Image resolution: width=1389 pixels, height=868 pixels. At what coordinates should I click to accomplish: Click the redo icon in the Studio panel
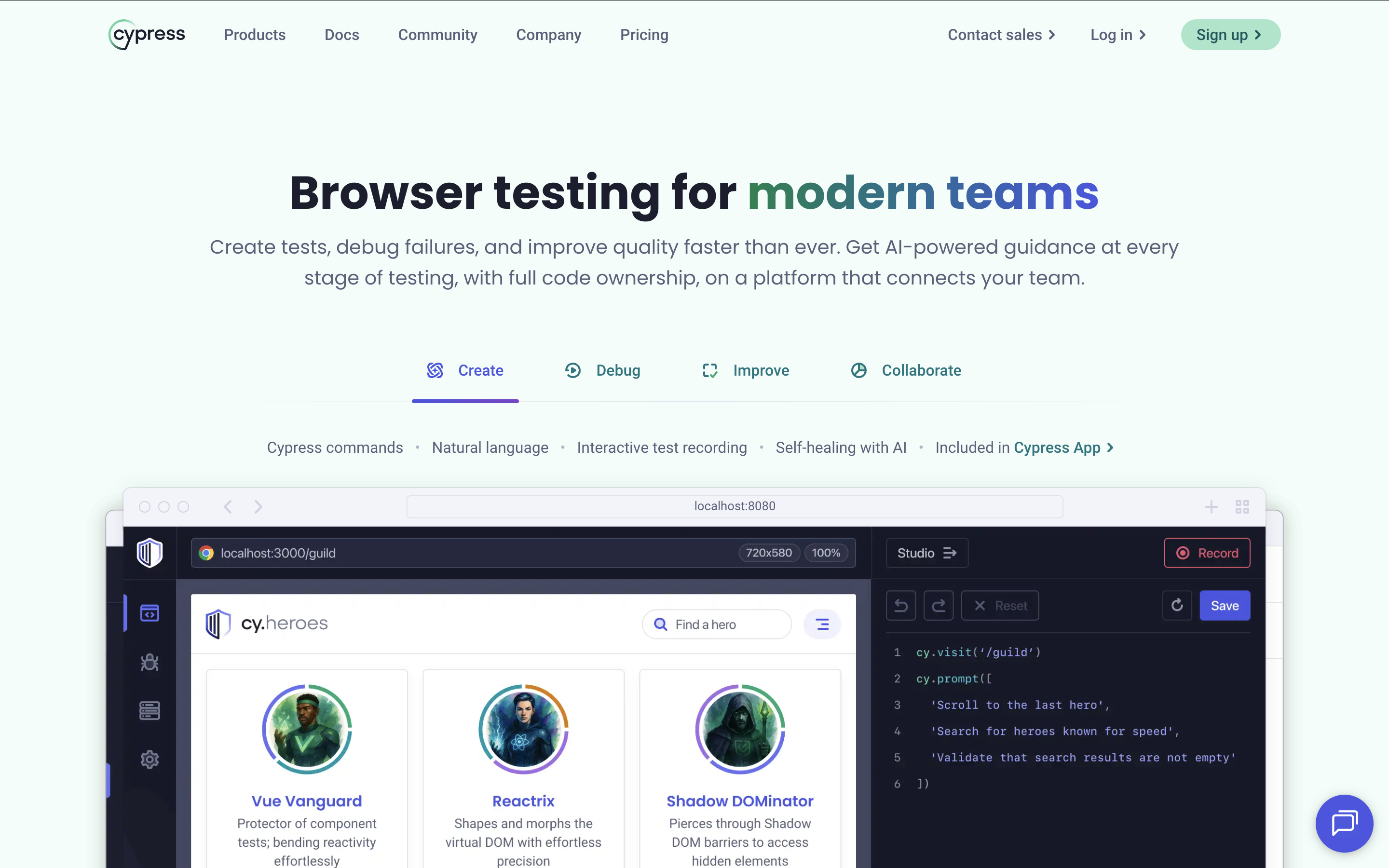click(x=939, y=605)
